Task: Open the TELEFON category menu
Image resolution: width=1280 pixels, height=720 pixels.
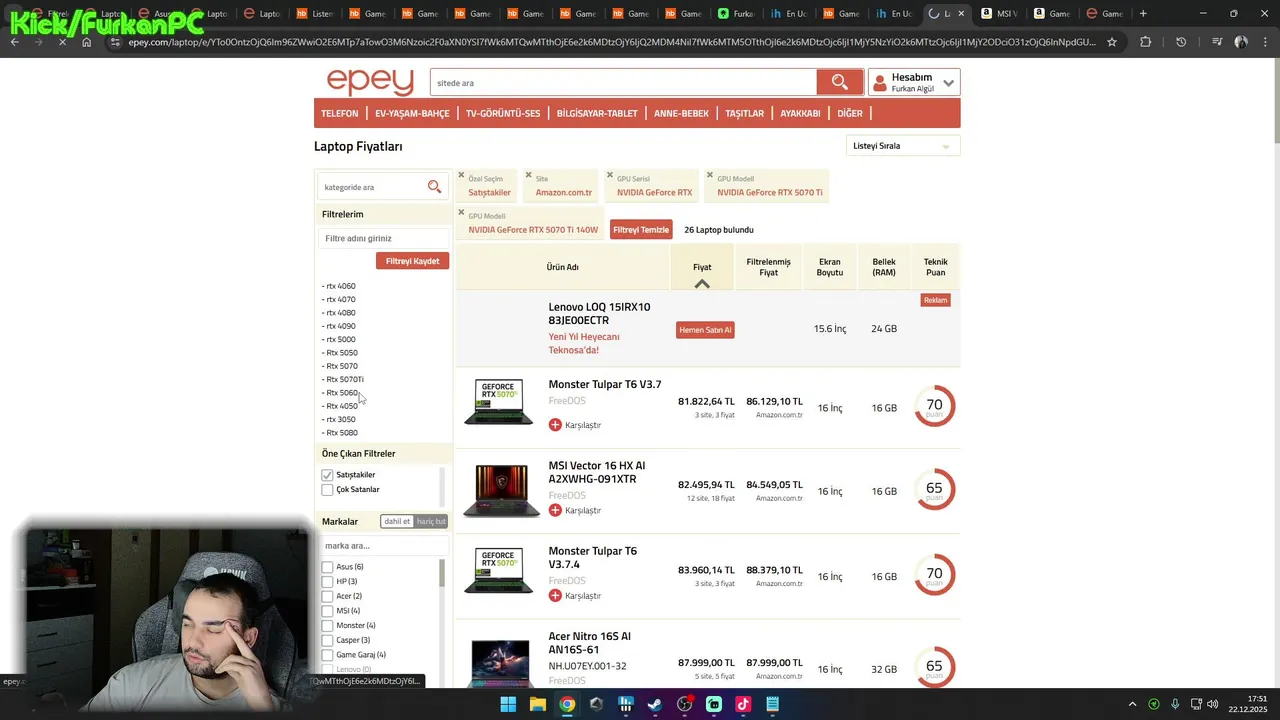Action: pos(339,113)
